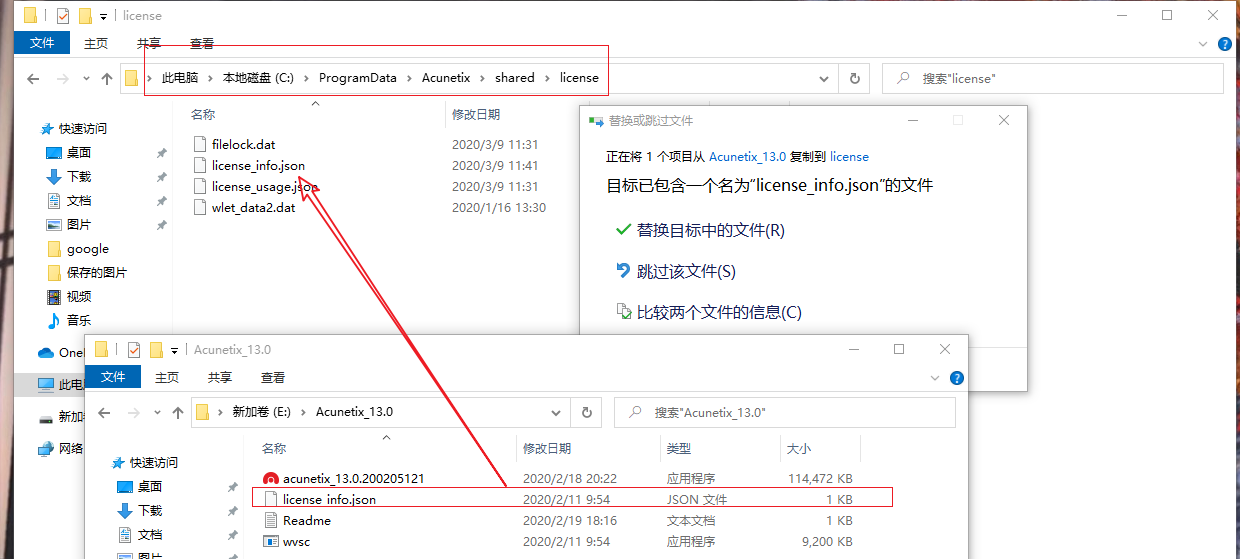Click the shared breadcrumb in the address bar
This screenshot has height=559, width=1240.
[x=515, y=78]
